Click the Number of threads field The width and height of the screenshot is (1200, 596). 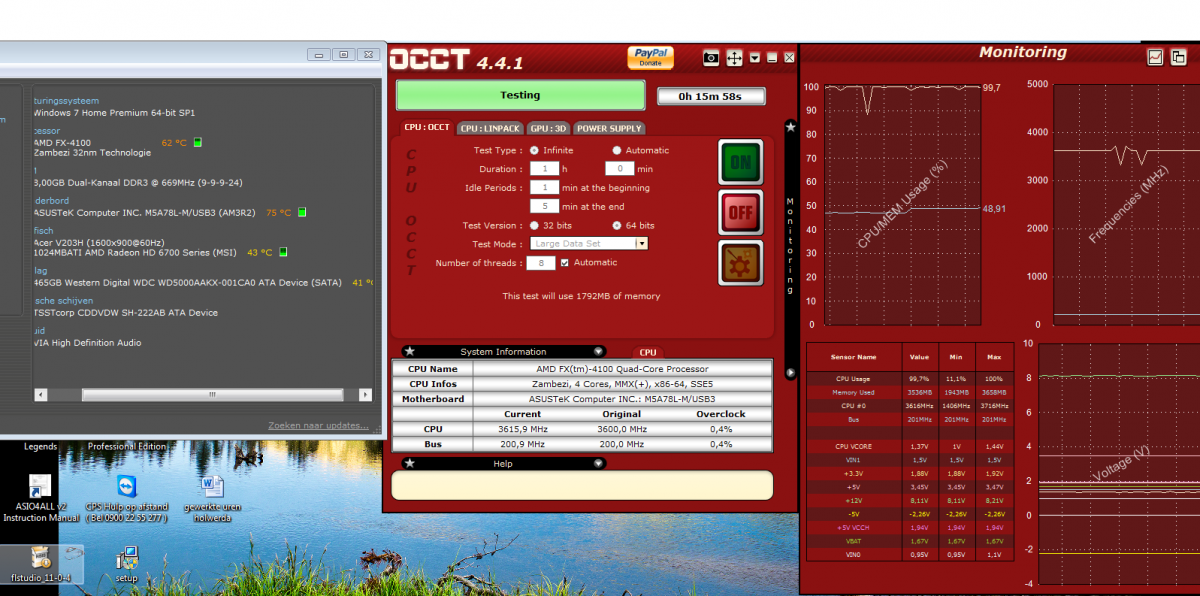click(541, 263)
